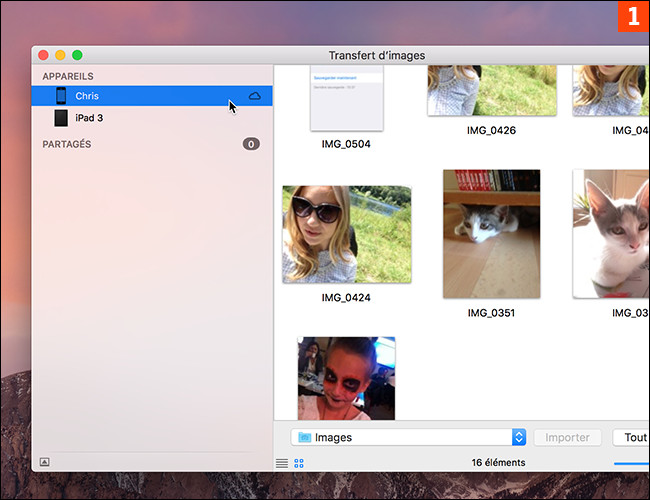
Task: Collapse the APPAREILS section header
Action: [68, 76]
